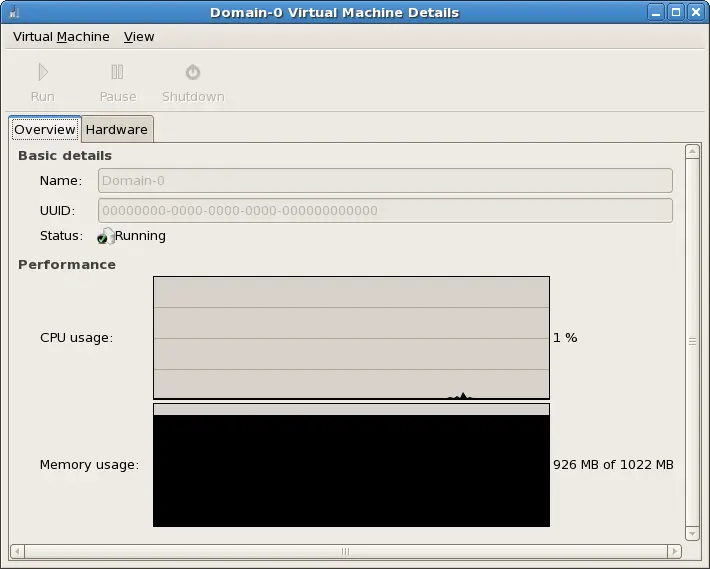Open the View menu

point(139,37)
